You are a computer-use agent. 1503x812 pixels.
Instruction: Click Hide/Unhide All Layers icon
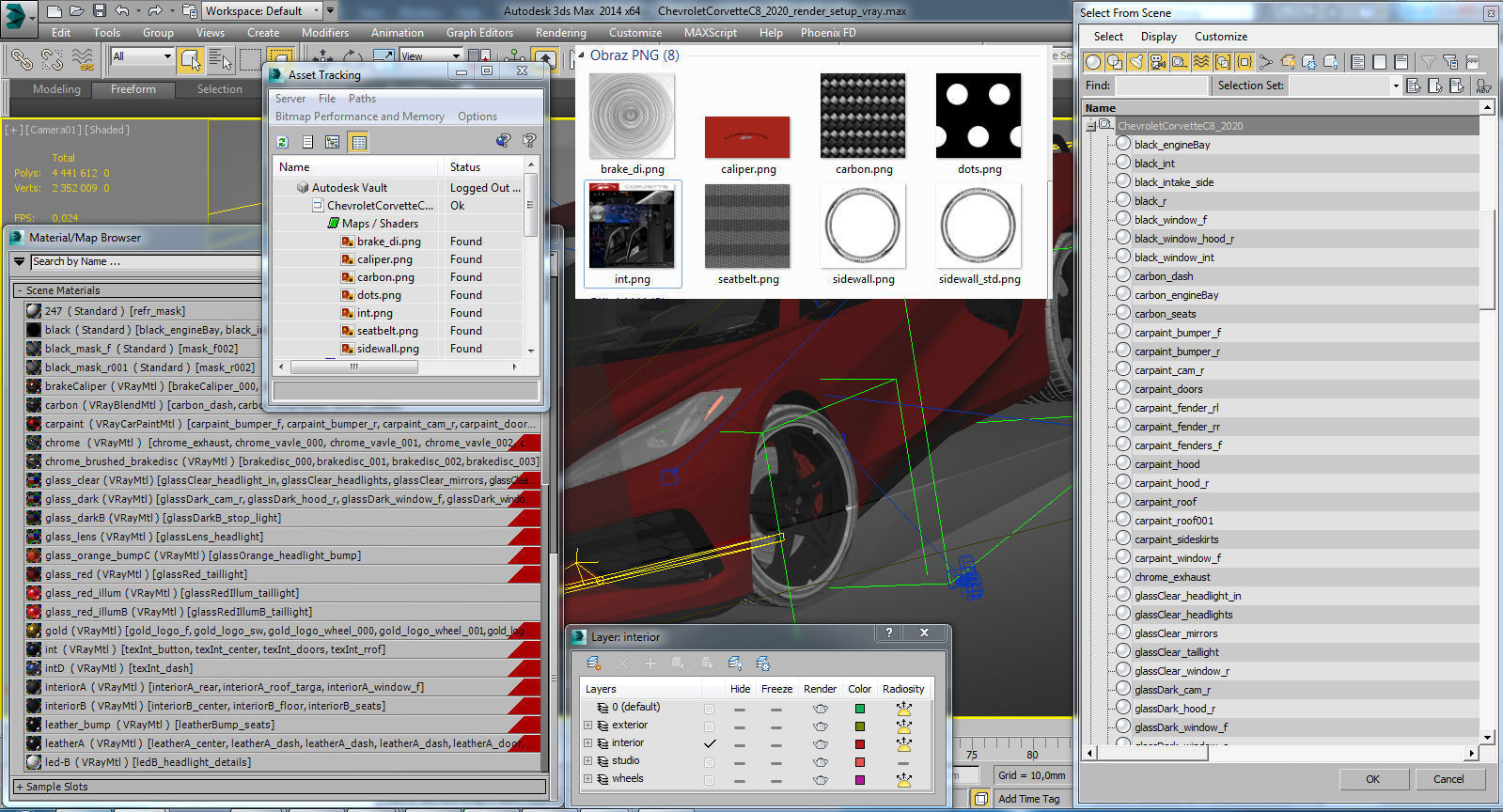(x=735, y=664)
